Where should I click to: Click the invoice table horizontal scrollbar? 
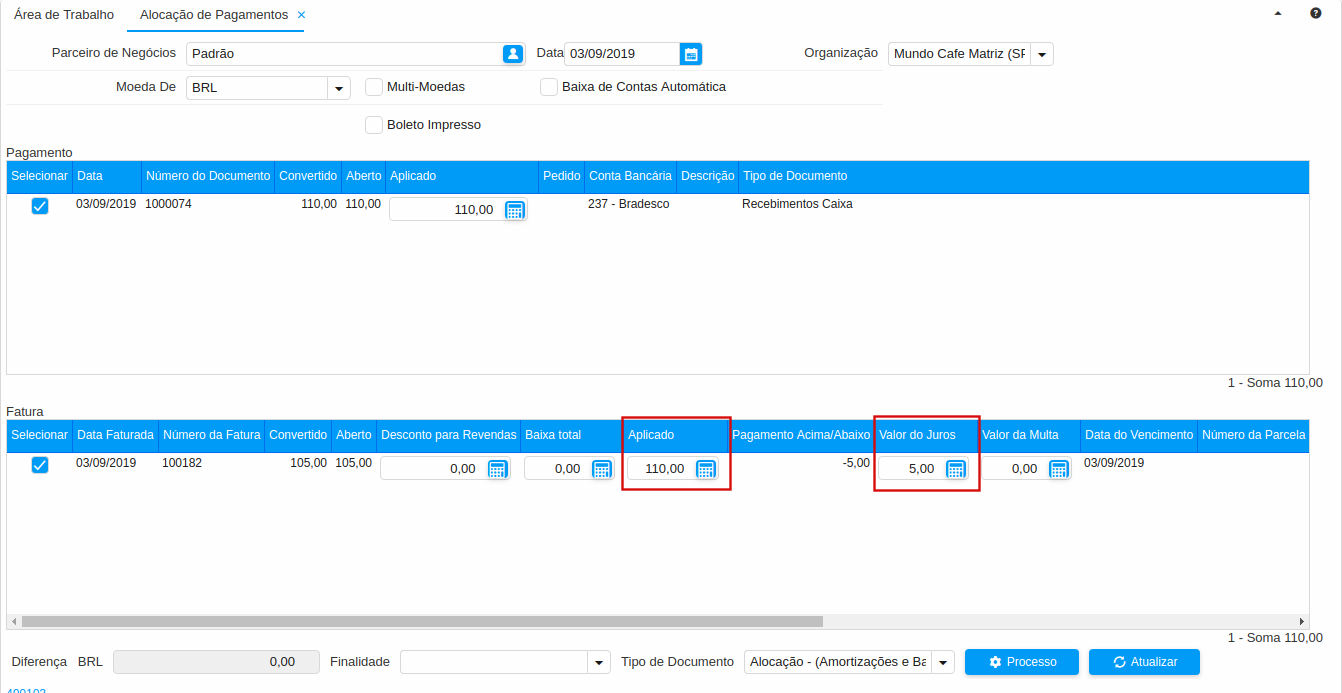pyautogui.click(x=420, y=621)
